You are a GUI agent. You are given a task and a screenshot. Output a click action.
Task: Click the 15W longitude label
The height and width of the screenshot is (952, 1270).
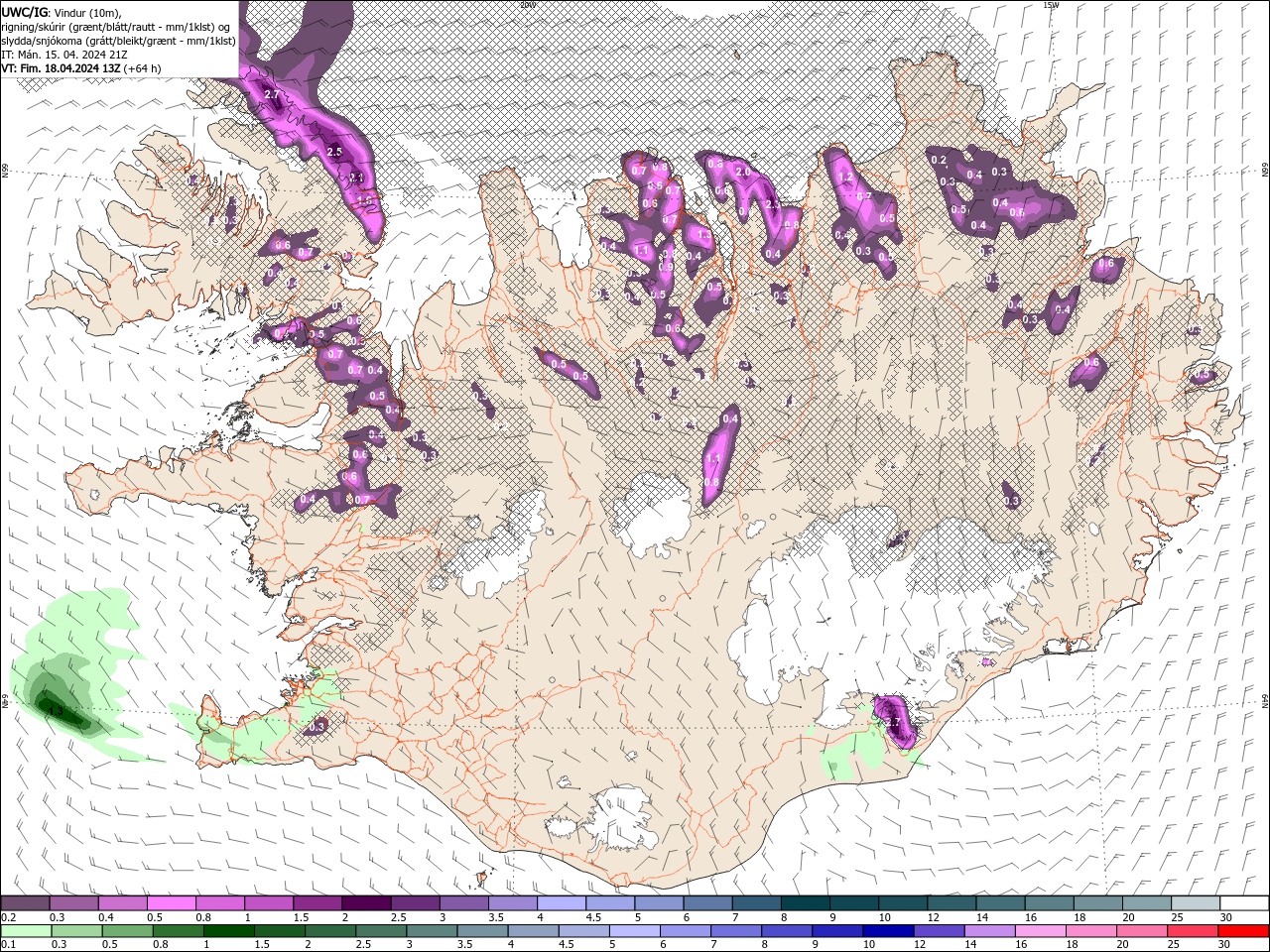[x=1051, y=5]
